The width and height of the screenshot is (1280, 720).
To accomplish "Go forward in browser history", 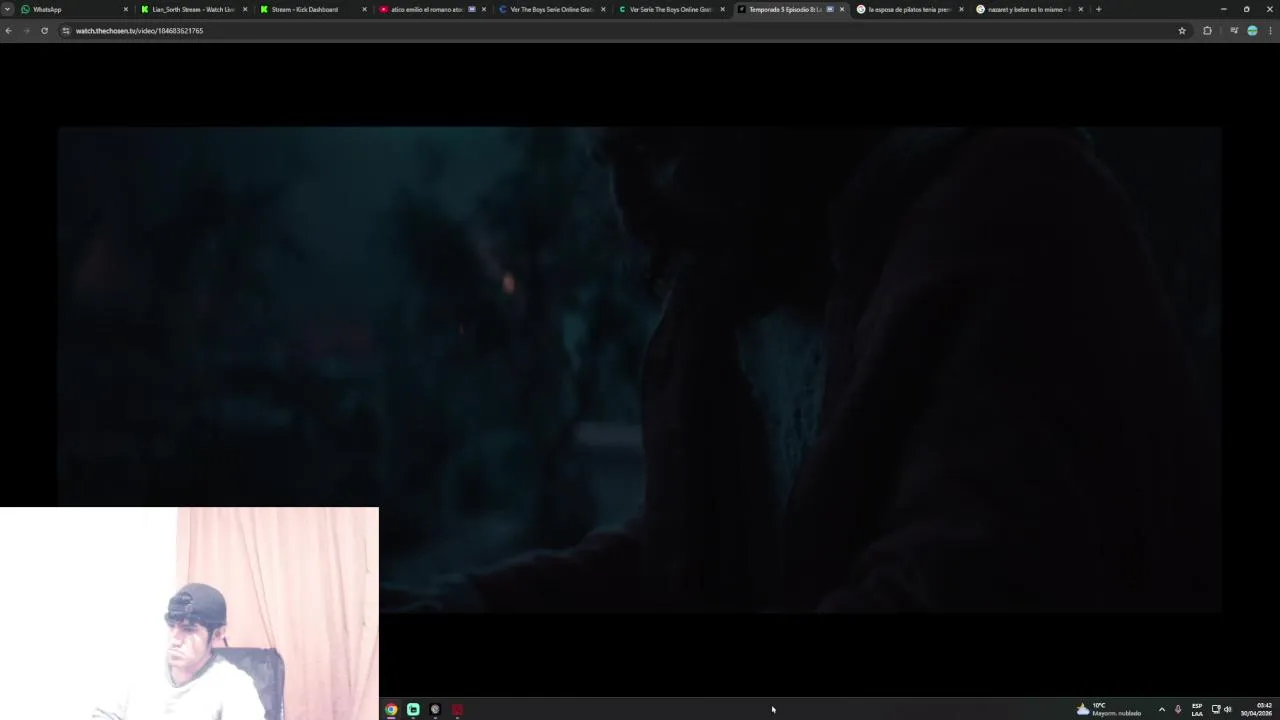I will pos(26,31).
